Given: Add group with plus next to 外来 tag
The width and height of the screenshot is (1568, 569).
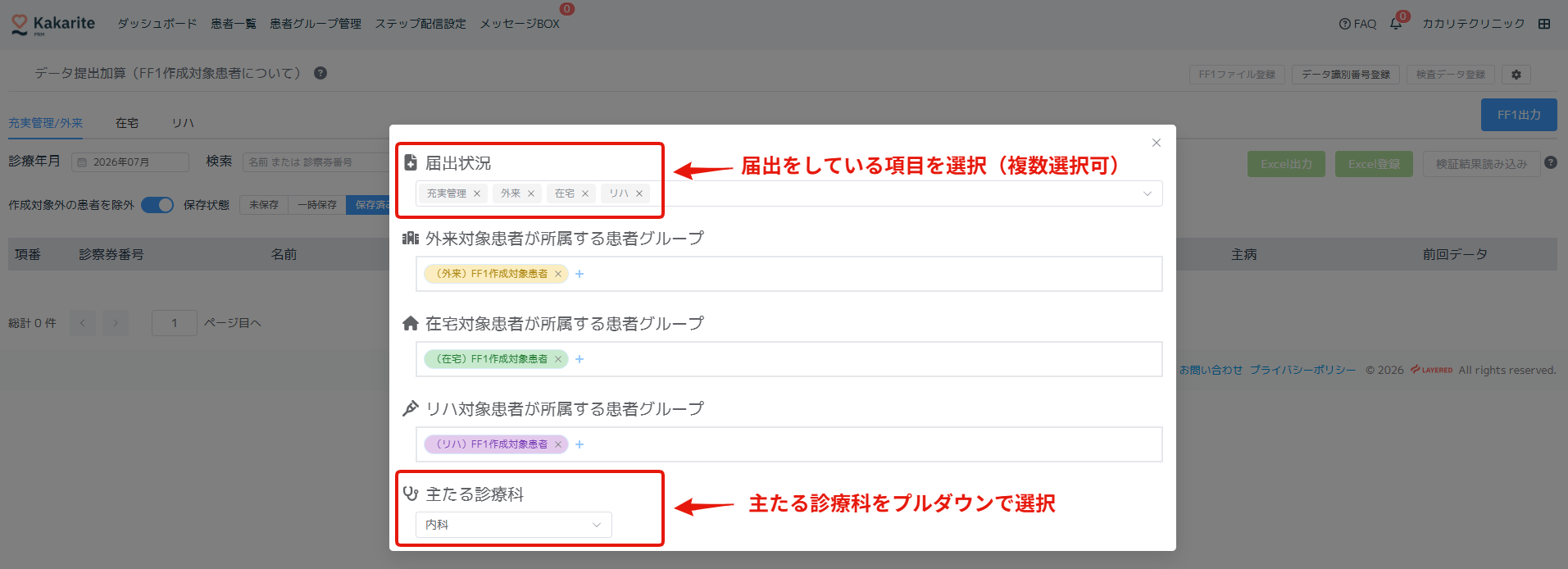Looking at the screenshot, I should click(579, 274).
